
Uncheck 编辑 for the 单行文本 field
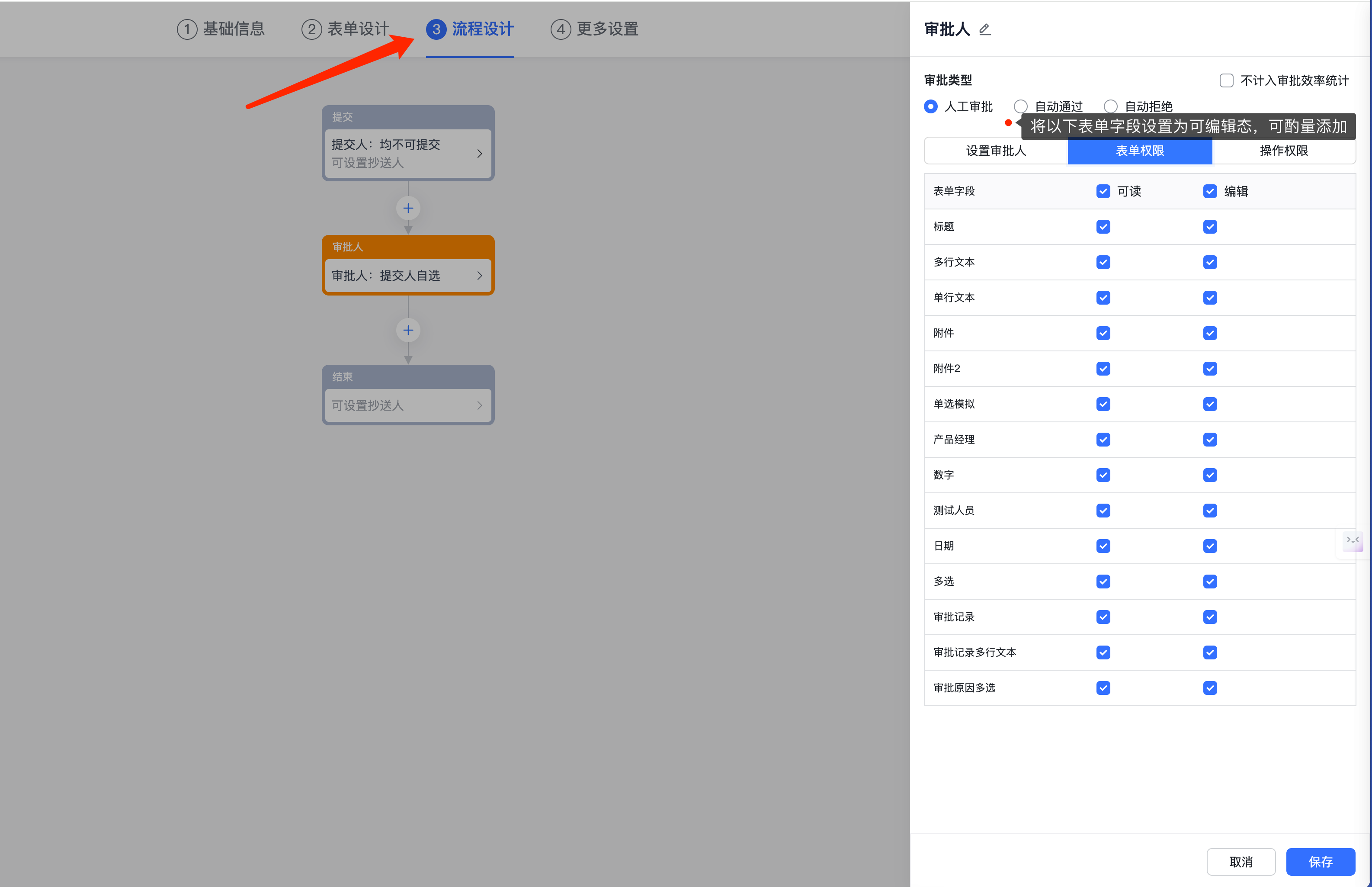click(x=1210, y=298)
